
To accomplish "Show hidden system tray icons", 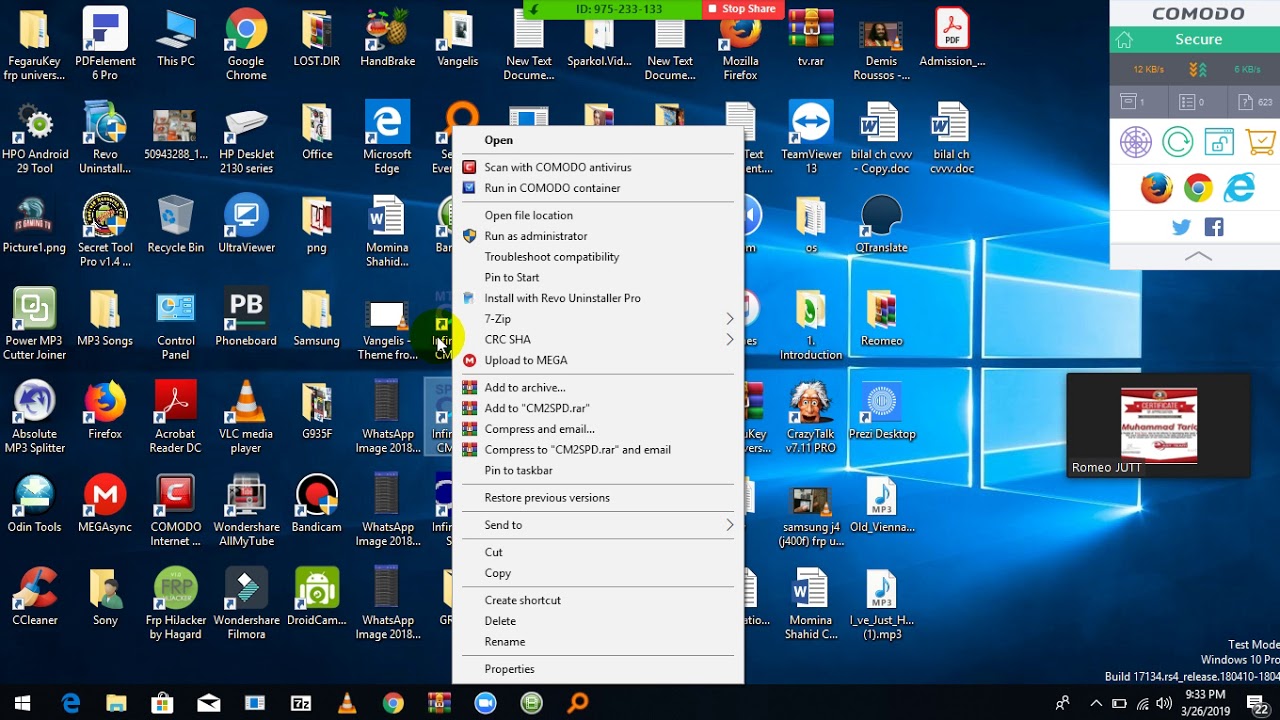I will (x=1096, y=703).
